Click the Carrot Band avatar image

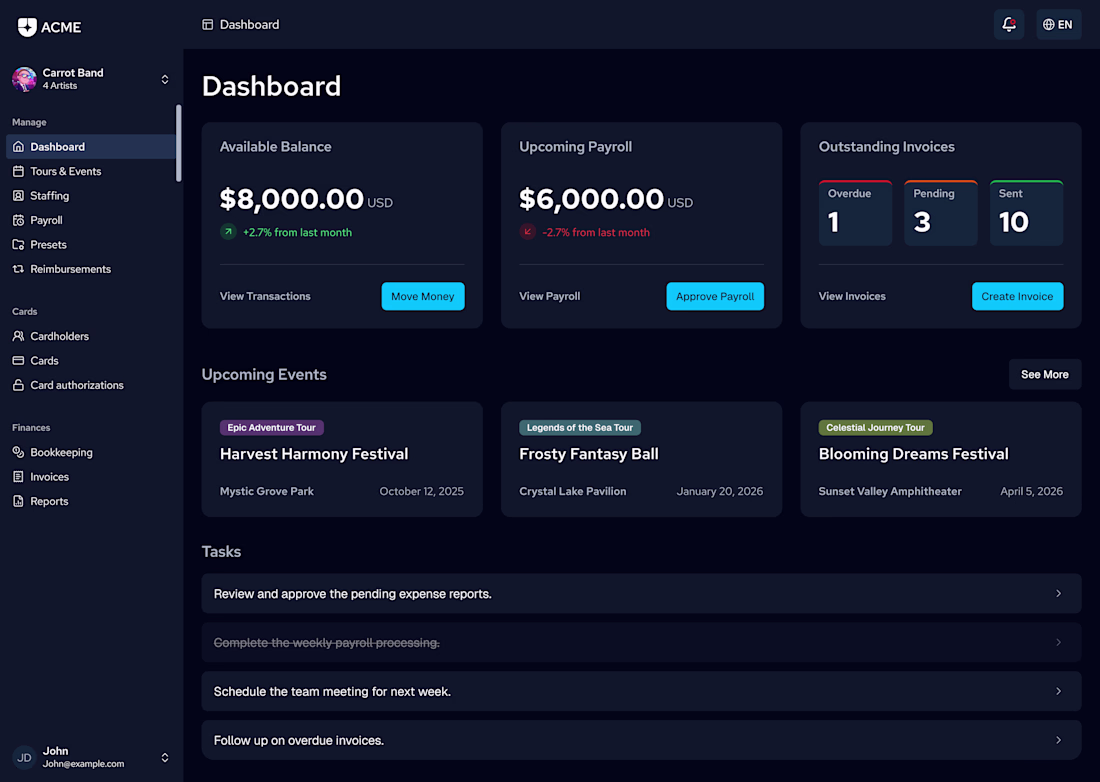tap(25, 79)
